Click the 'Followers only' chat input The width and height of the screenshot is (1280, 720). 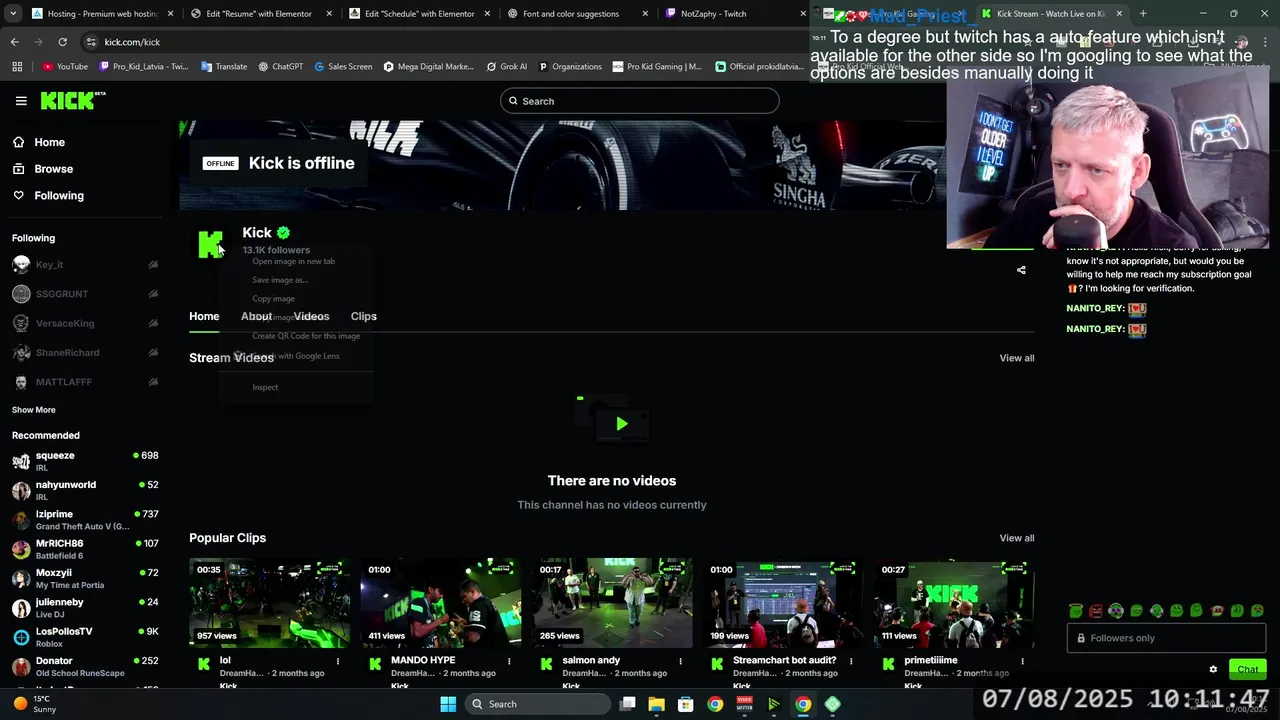coord(1166,638)
